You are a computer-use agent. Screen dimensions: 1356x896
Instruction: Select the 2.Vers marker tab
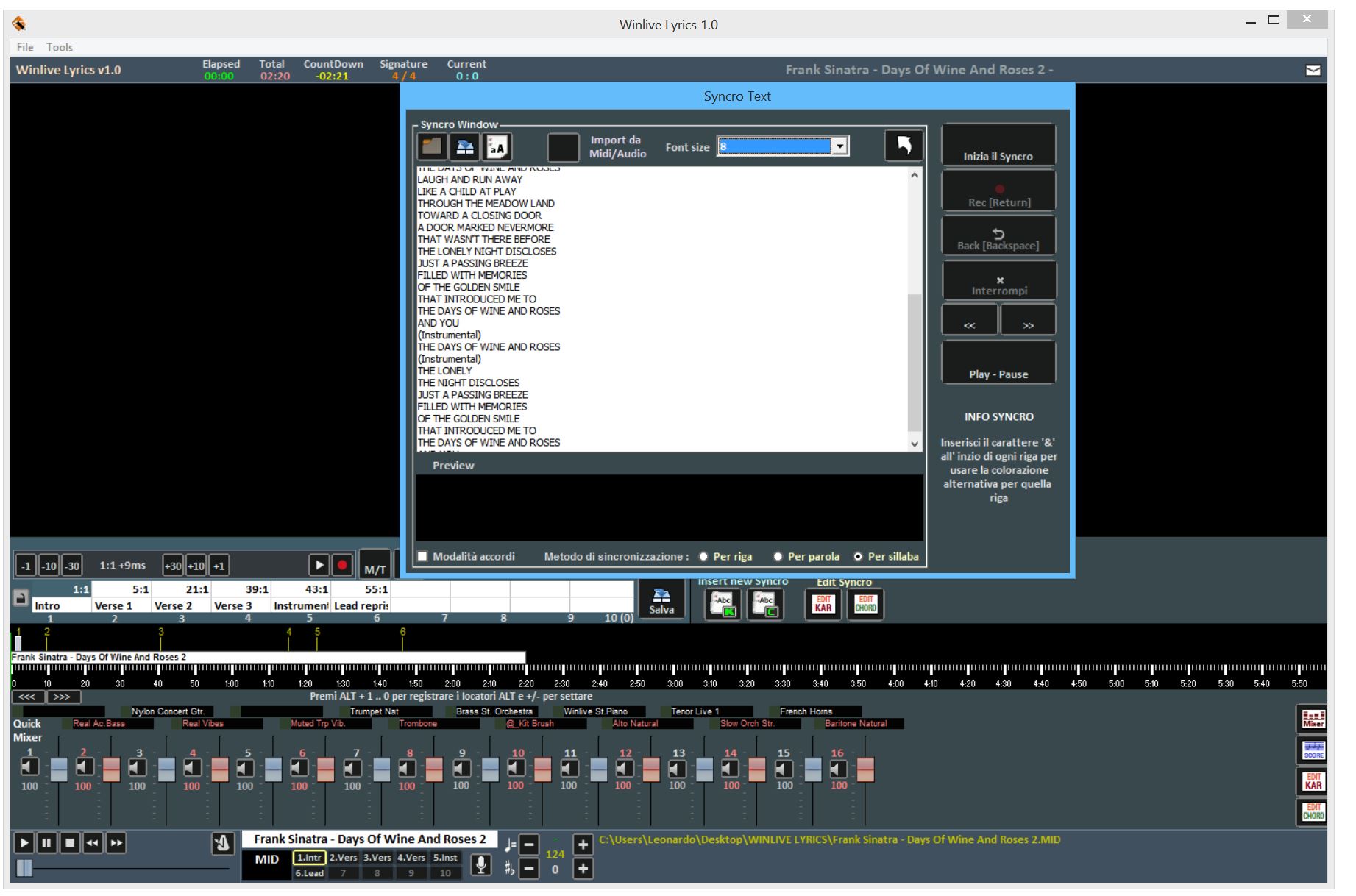(x=343, y=858)
